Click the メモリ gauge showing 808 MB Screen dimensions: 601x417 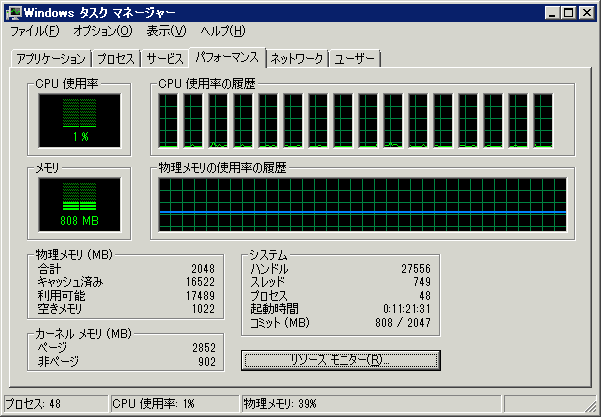79,205
